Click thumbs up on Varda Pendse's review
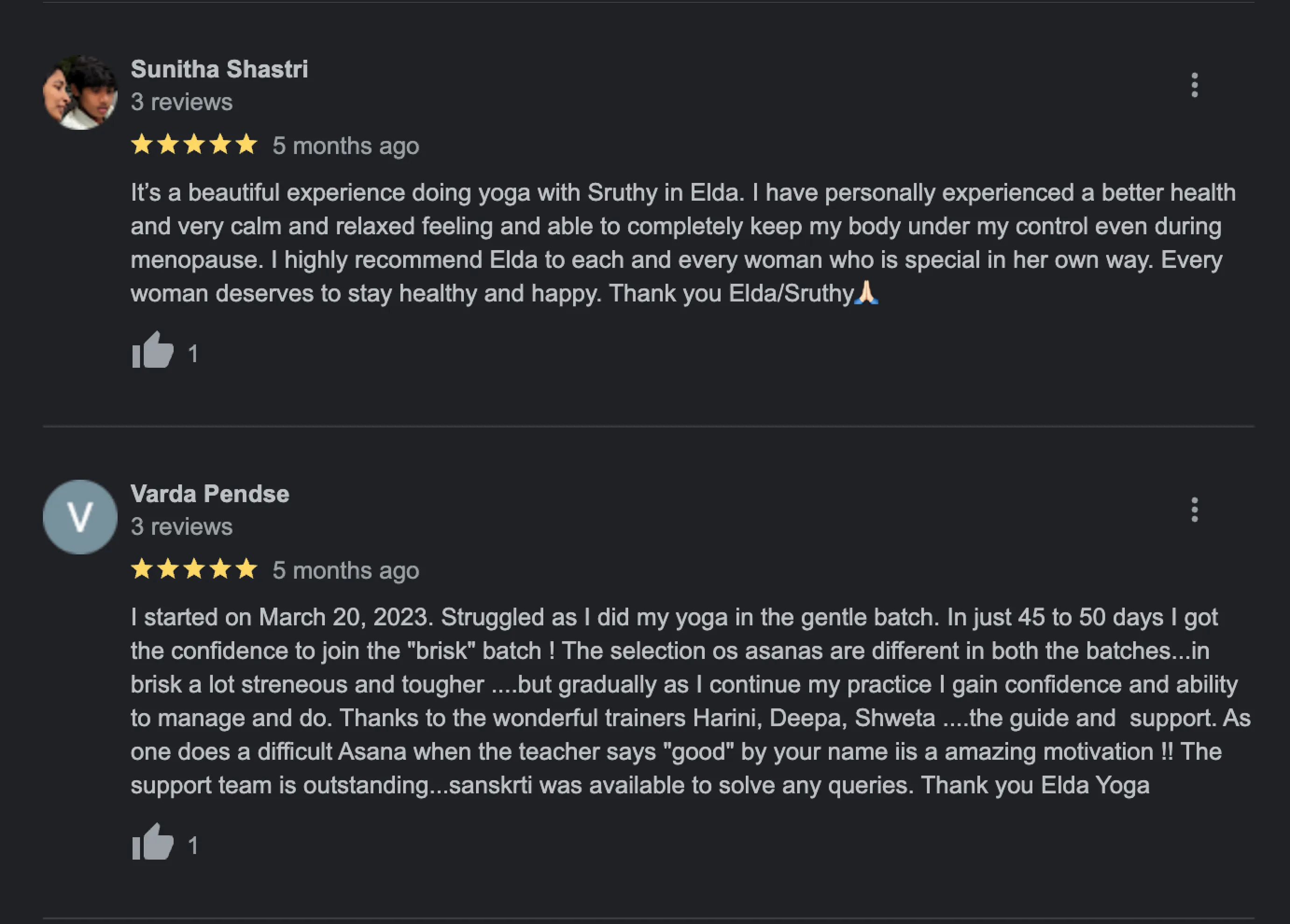 pos(153,843)
